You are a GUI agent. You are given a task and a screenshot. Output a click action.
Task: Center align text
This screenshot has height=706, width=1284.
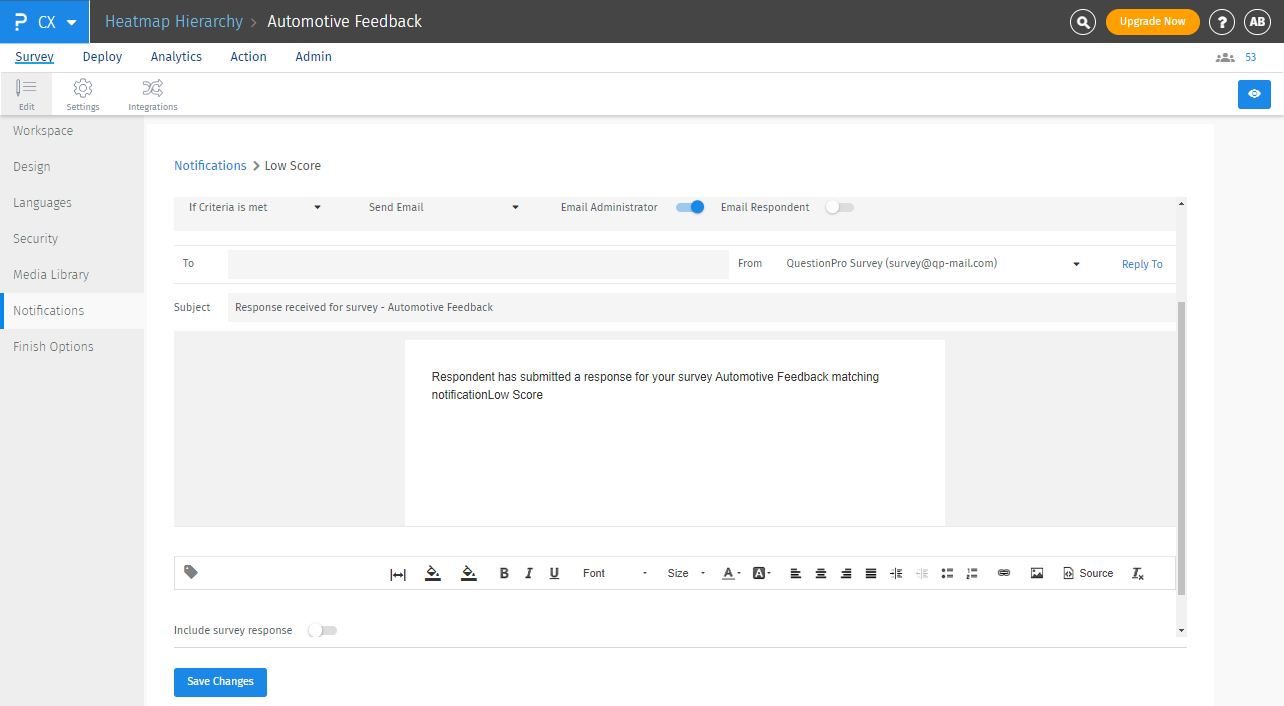[x=821, y=573]
